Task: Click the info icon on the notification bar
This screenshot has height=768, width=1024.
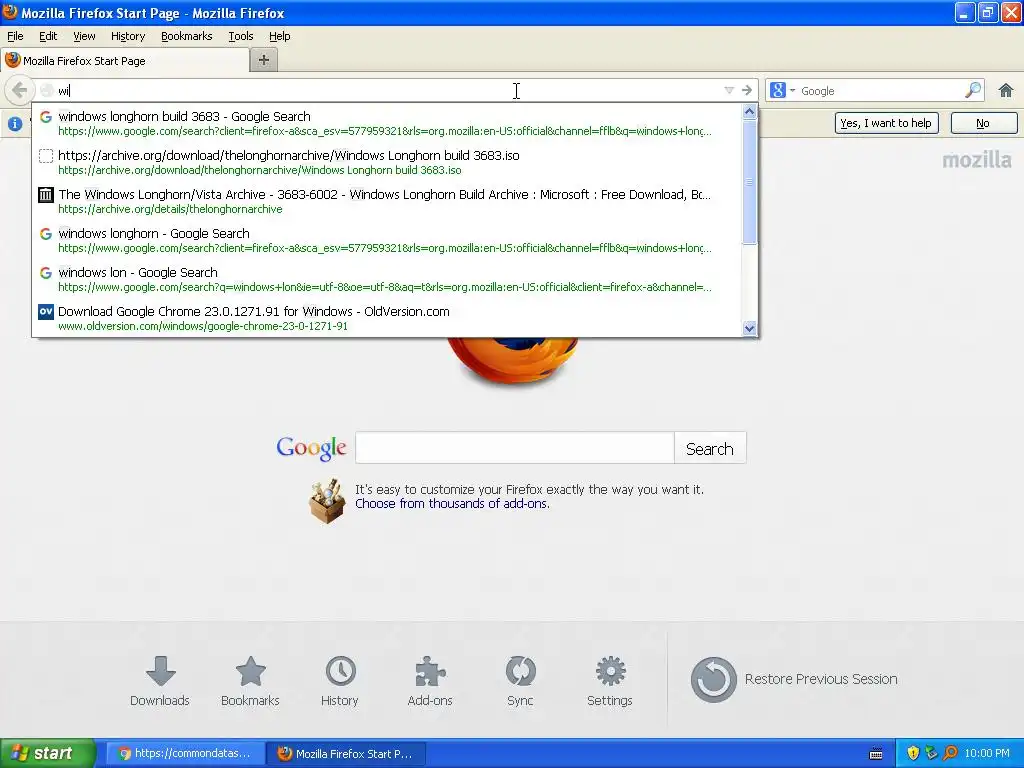Action: pyautogui.click(x=15, y=123)
